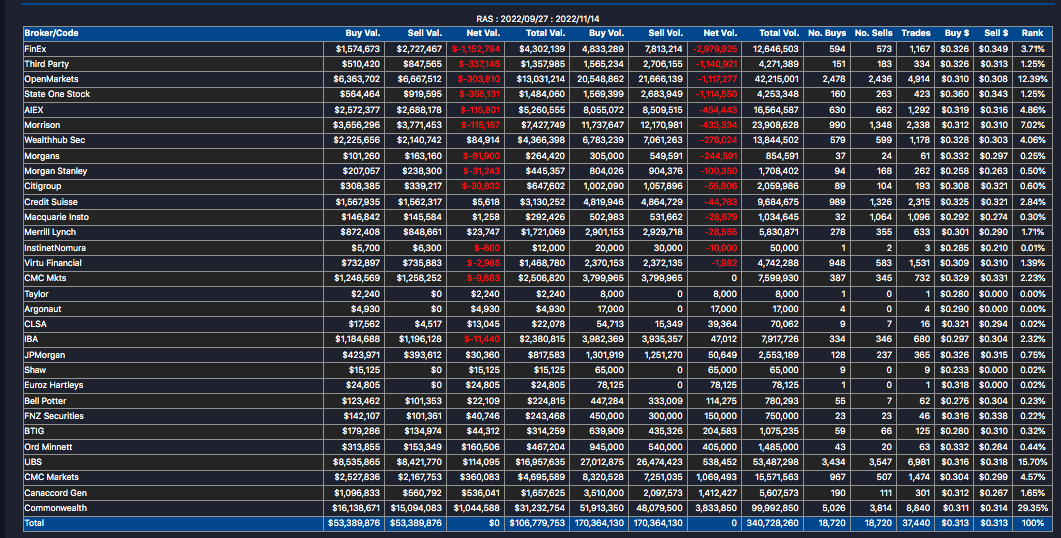Click the Total row label
Image resolution: width=1061 pixels, height=538 pixels.
point(35,523)
